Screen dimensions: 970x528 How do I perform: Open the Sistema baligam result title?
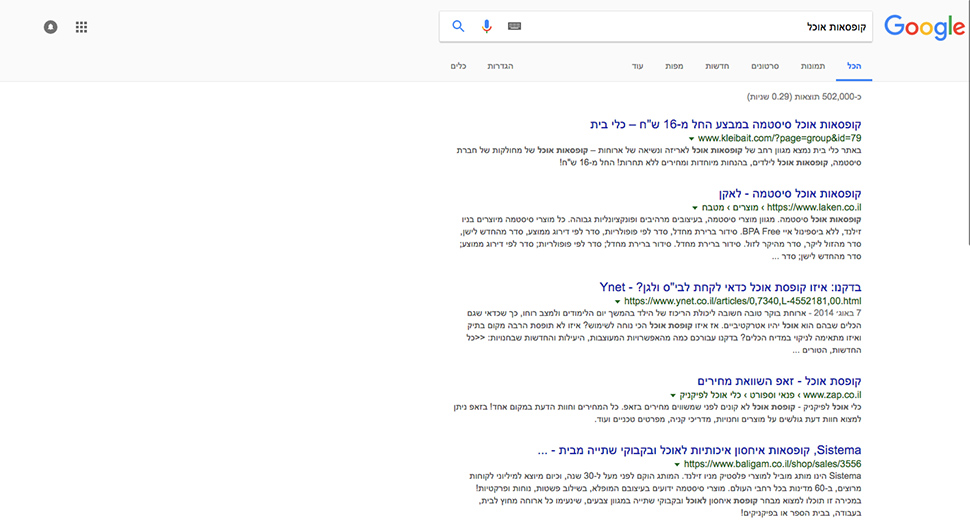pos(700,450)
